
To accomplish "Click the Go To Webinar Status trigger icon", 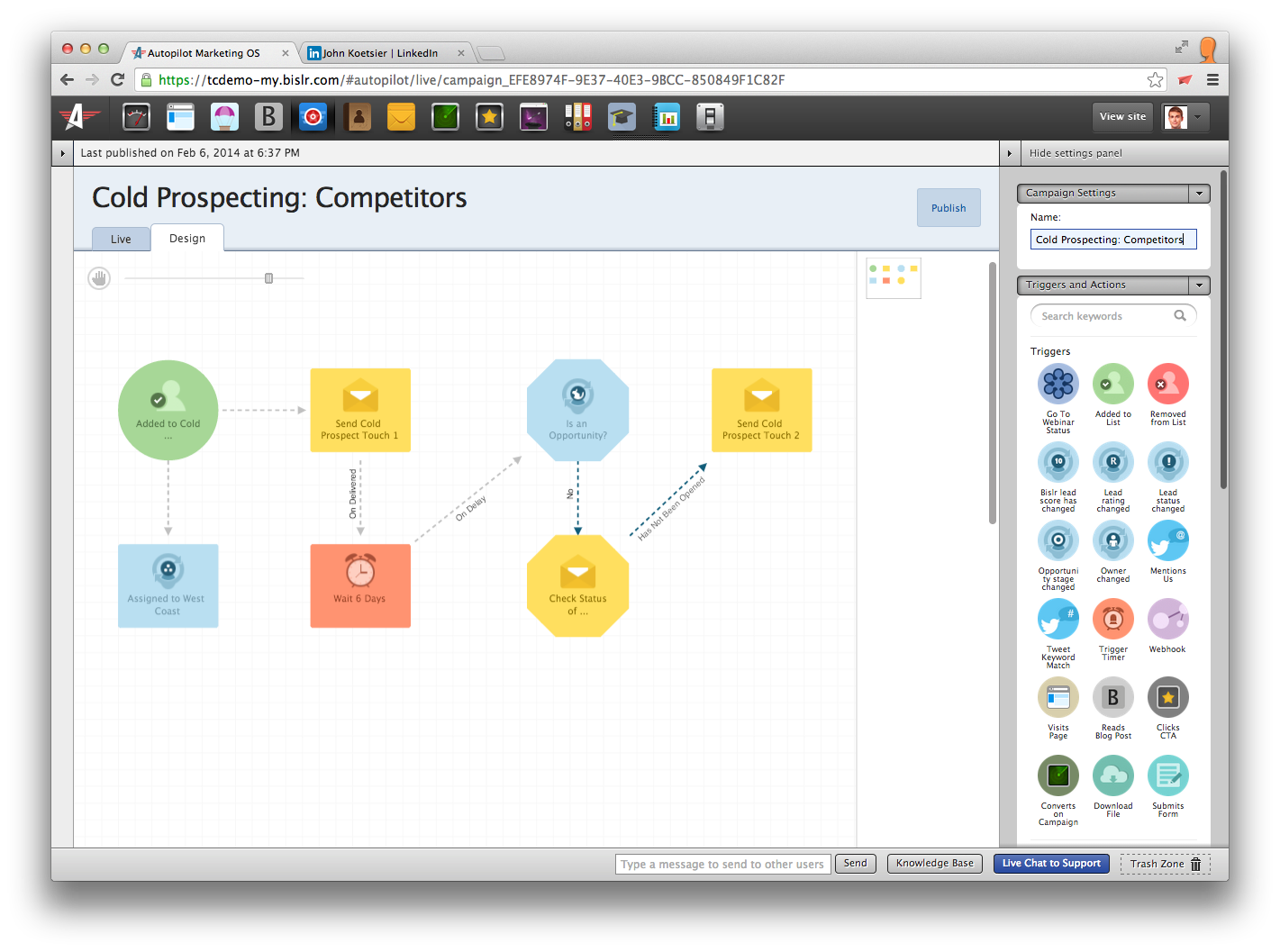I will tap(1058, 384).
